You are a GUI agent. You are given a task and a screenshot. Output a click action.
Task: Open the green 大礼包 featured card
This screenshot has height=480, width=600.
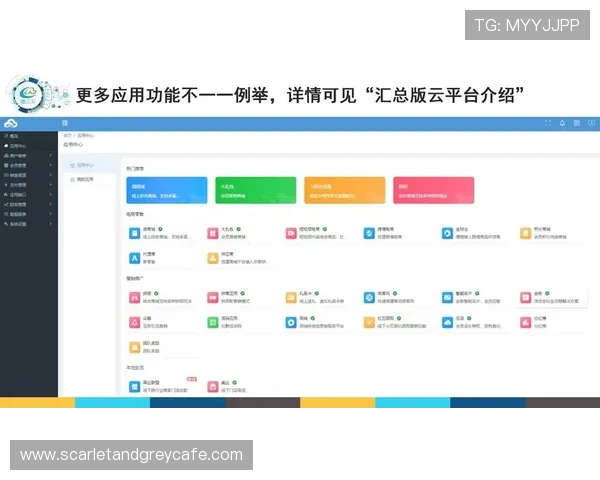click(x=256, y=190)
